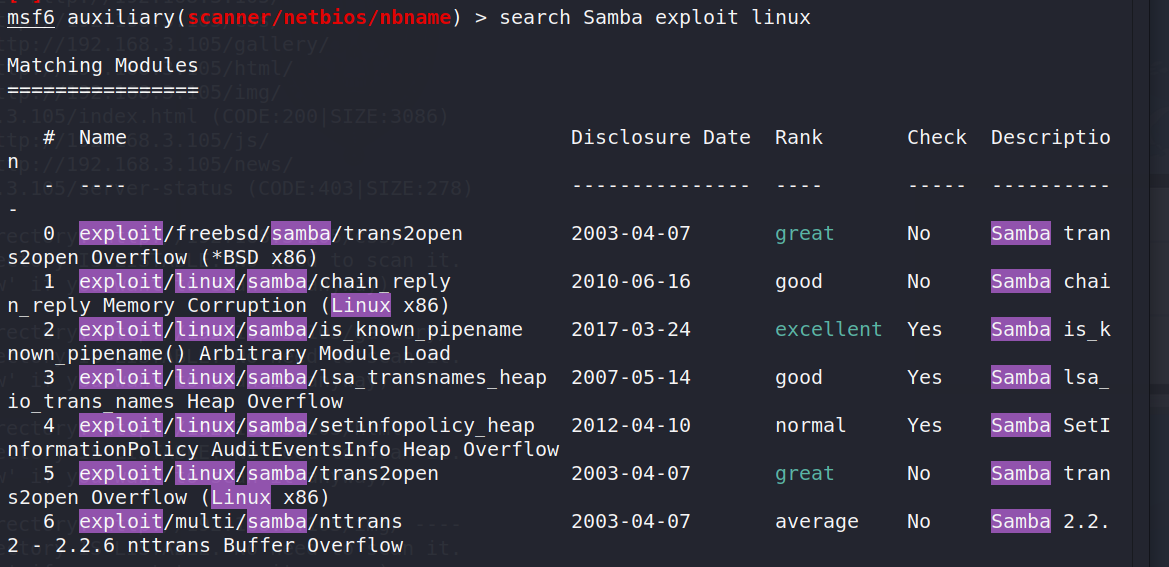This screenshot has width=1169, height=567.
Task: Select module path scanner/netbios/nbname in prompt
Action: (x=319, y=17)
